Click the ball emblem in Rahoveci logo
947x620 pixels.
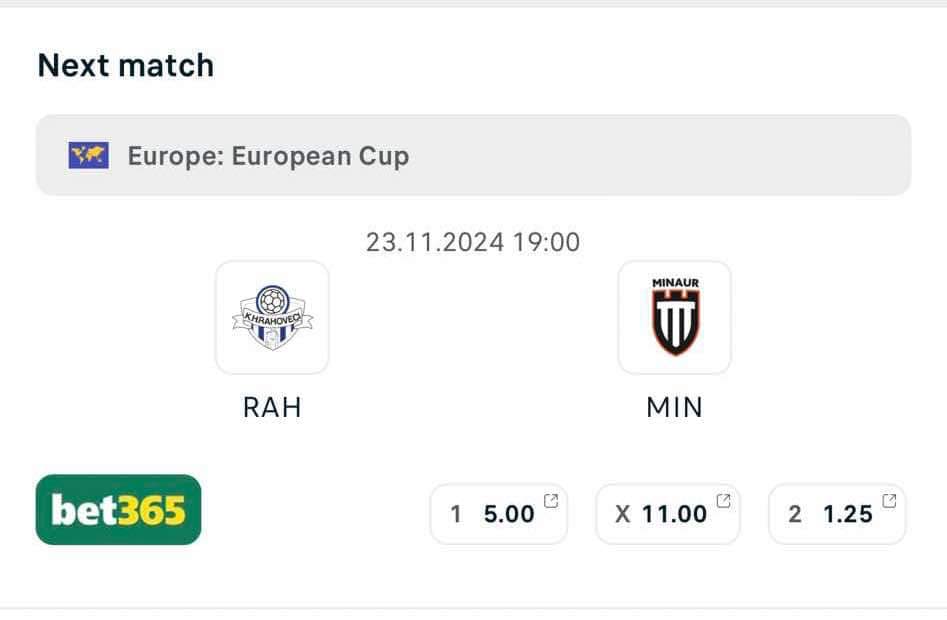coord(272,300)
